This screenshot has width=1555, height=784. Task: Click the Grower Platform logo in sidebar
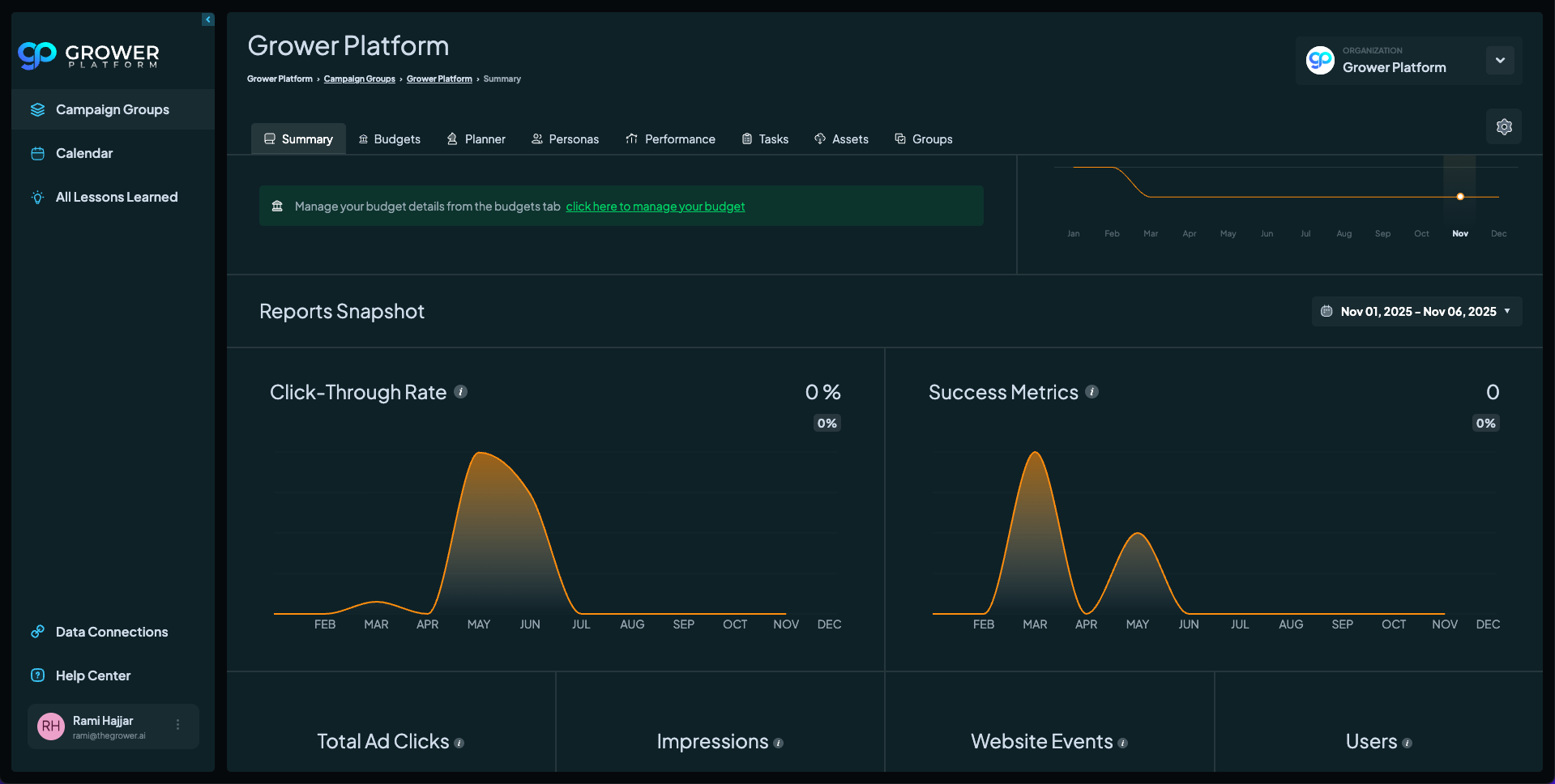[x=89, y=55]
